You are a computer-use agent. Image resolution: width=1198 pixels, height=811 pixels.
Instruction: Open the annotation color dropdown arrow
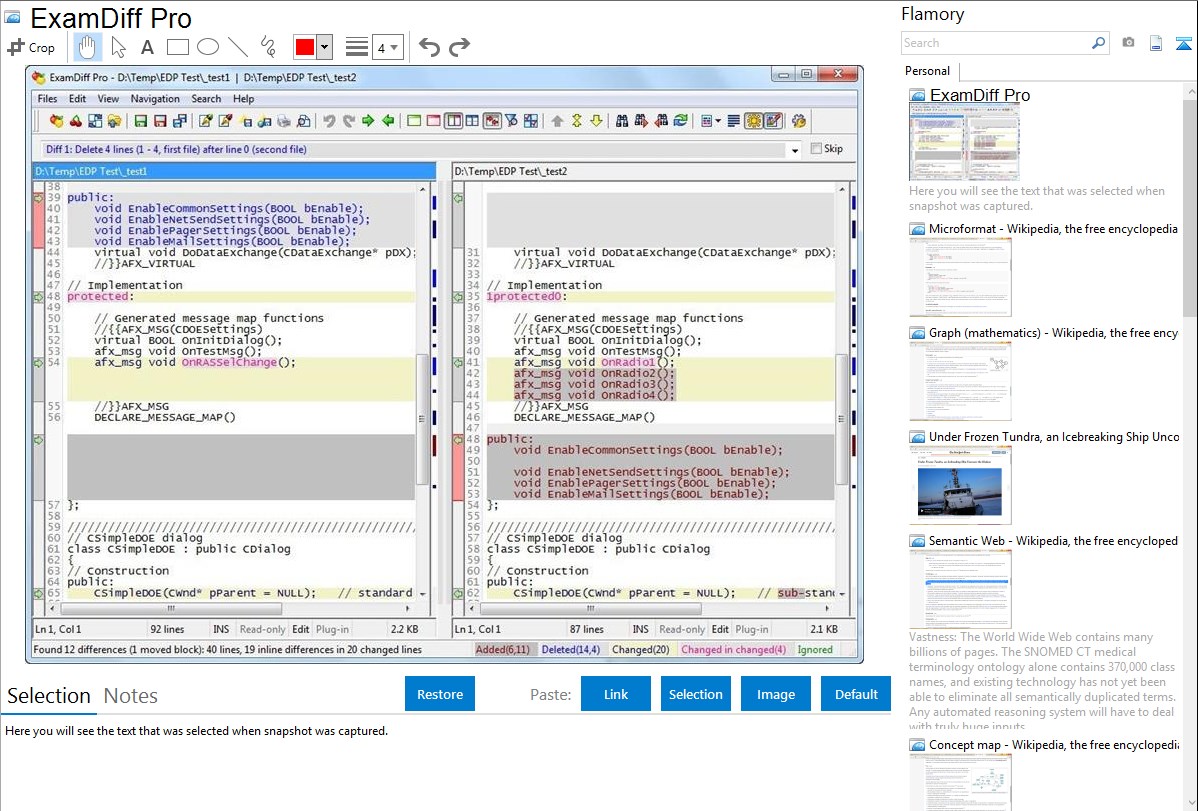pos(324,47)
